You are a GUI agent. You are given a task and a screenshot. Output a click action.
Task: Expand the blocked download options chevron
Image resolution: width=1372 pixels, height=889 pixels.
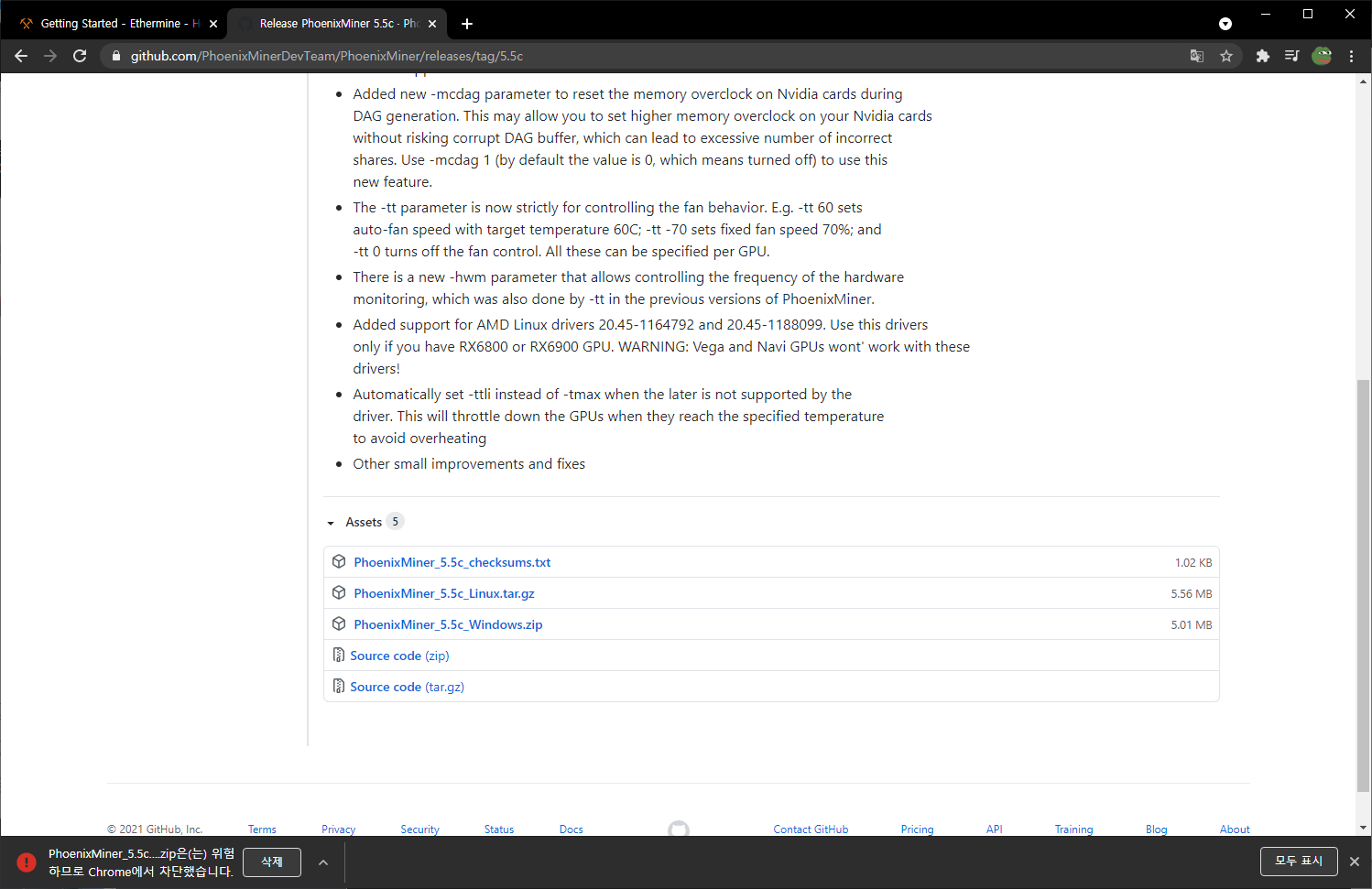tap(323, 862)
